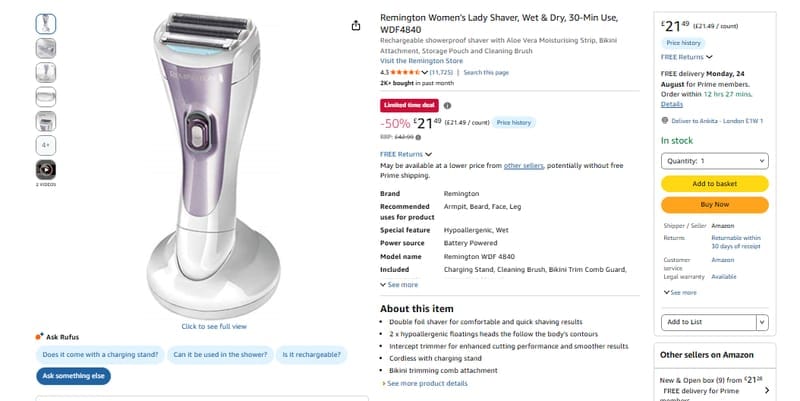Click the Add to basket button
Image resolution: width=800 pixels, height=401 pixels.
coord(715,184)
